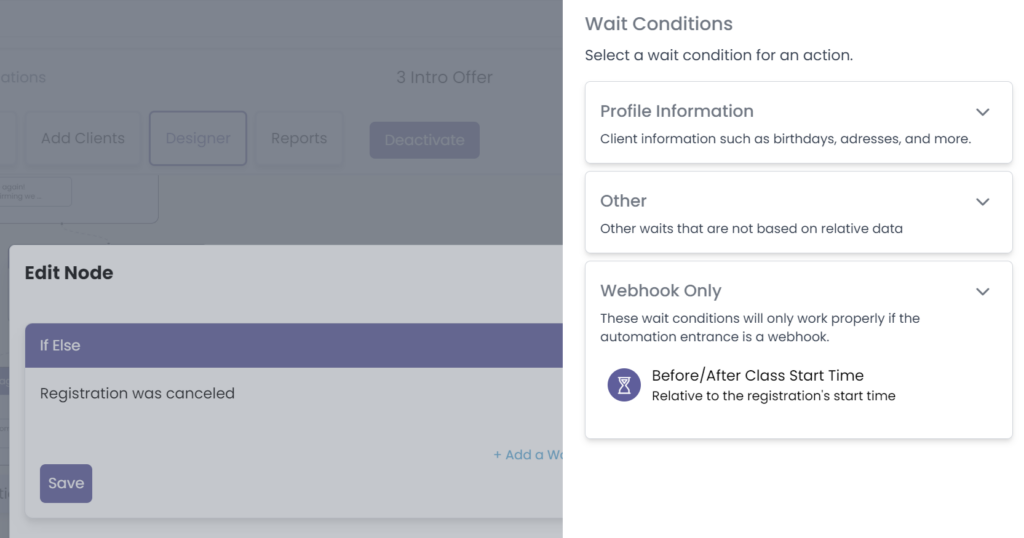Screen dimensions: 1024x538
Task: Click the '+ Add a W…' link
Action: (529, 455)
